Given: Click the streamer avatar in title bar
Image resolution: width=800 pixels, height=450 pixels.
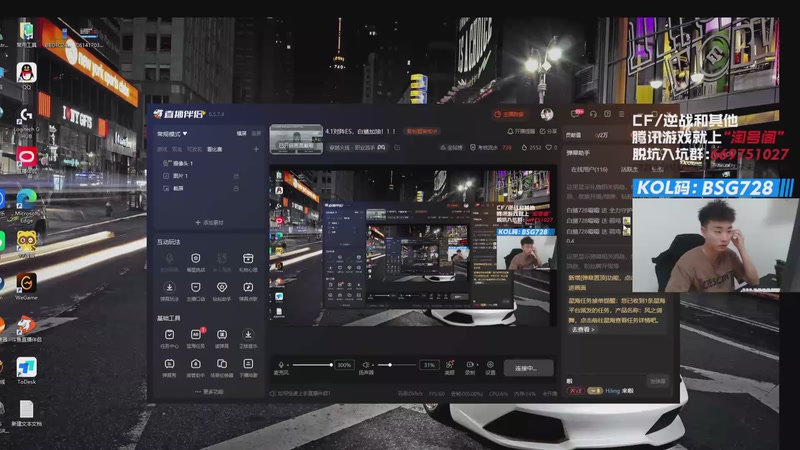Looking at the screenshot, I should (547, 114).
